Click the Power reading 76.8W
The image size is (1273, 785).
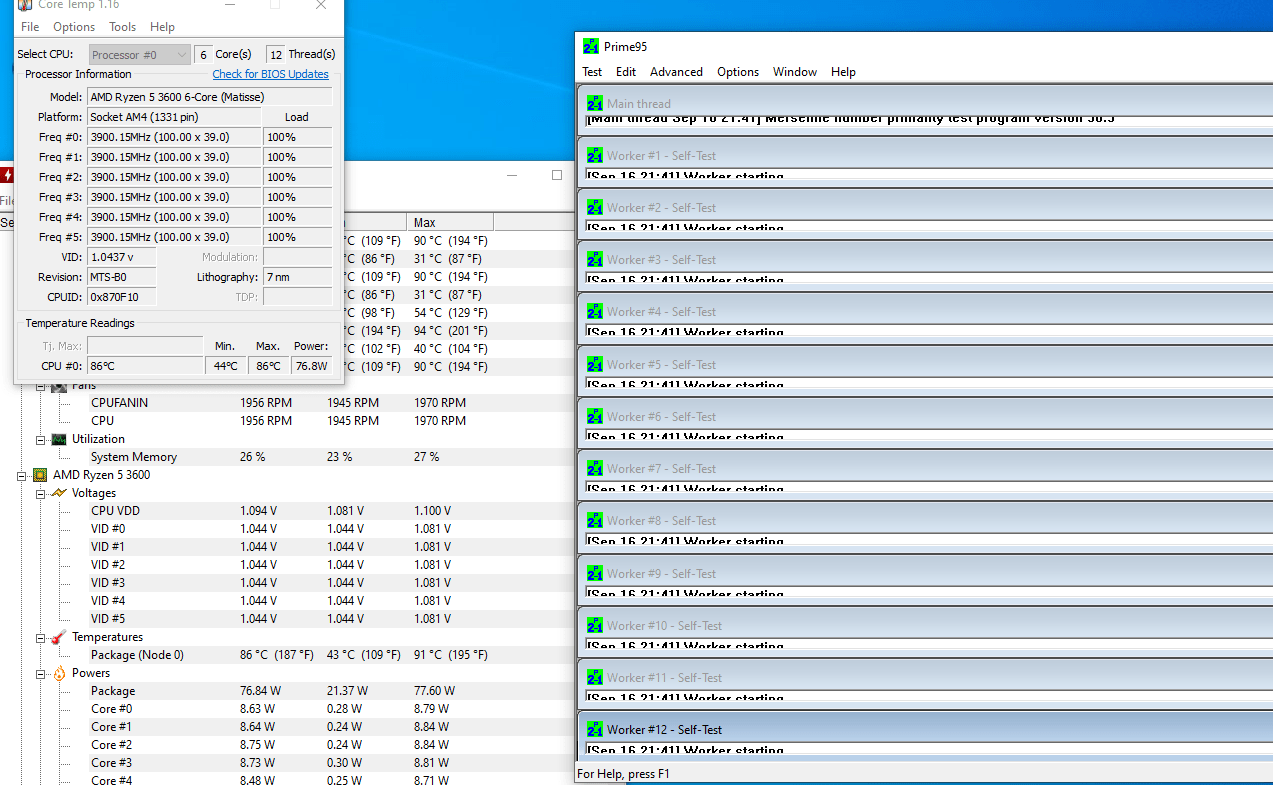(x=312, y=366)
